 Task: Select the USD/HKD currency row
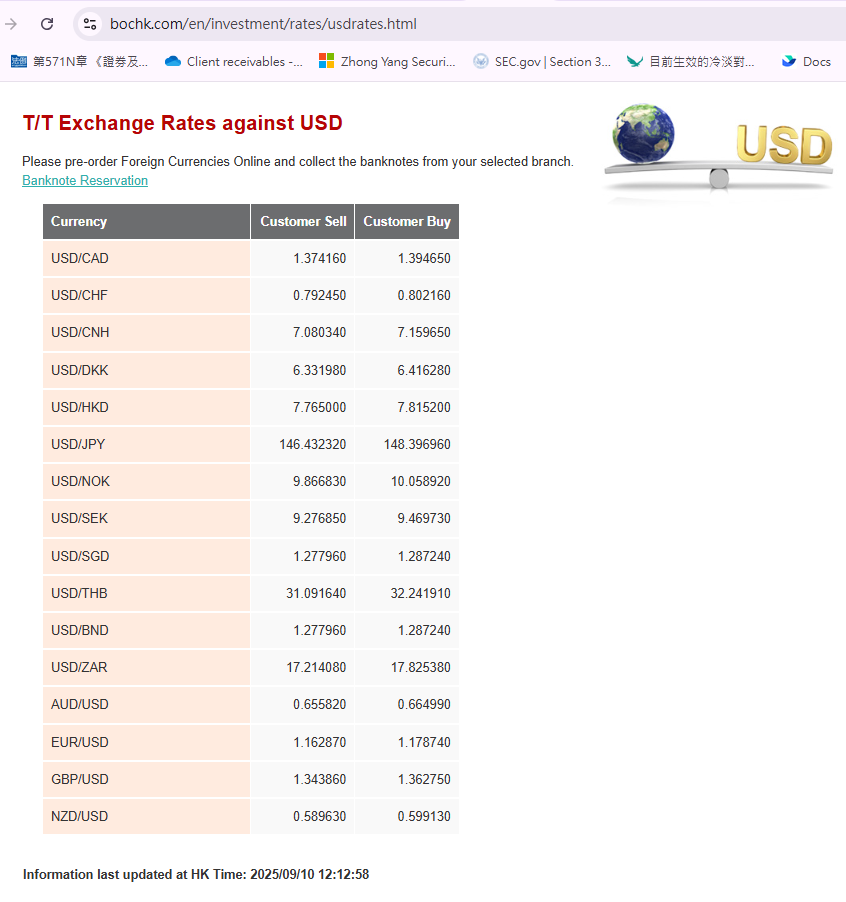pyautogui.click(x=80, y=407)
